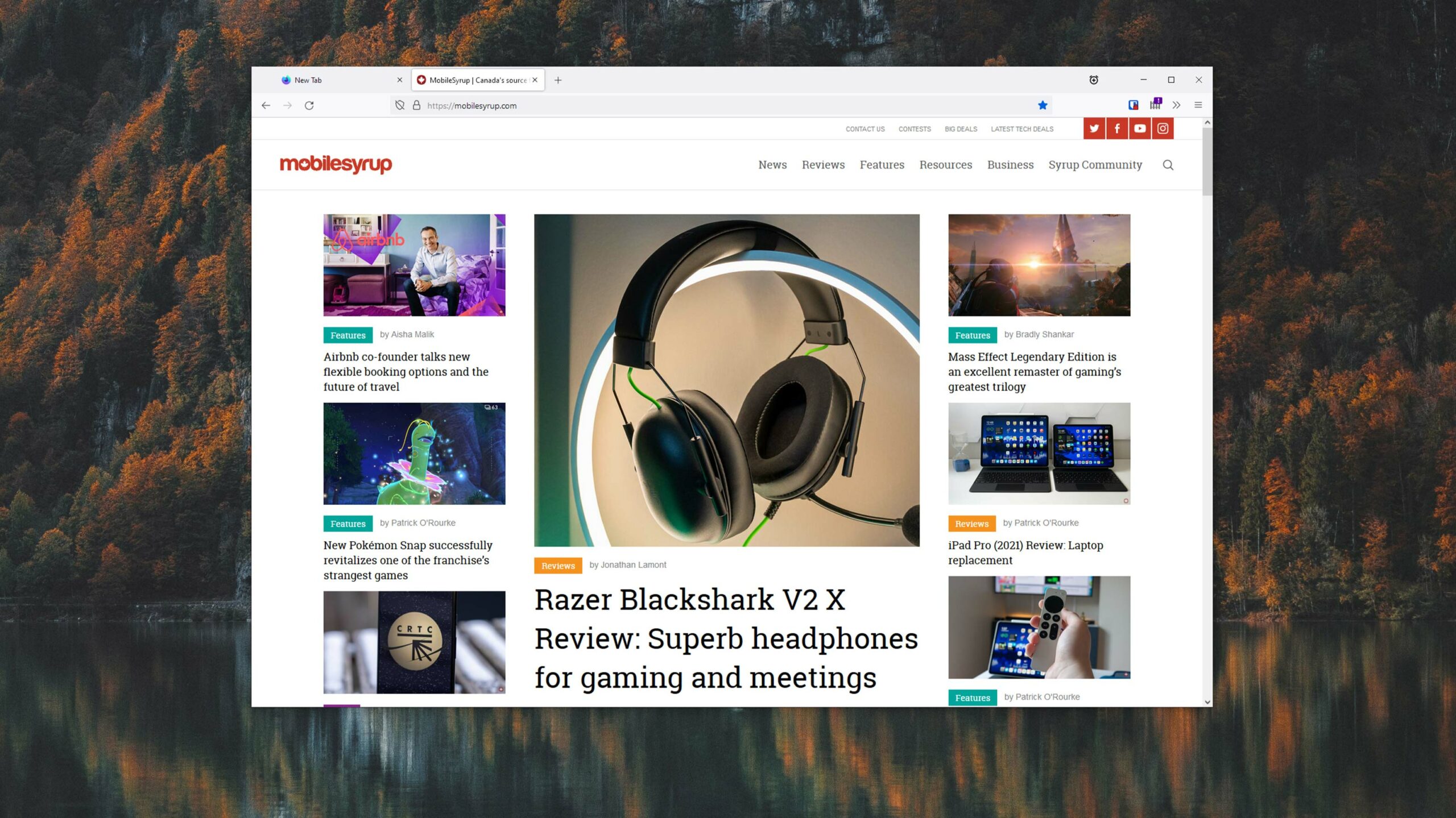Click the site search magnifier icon
The image size is (1456, 818).
point(1168,165)
